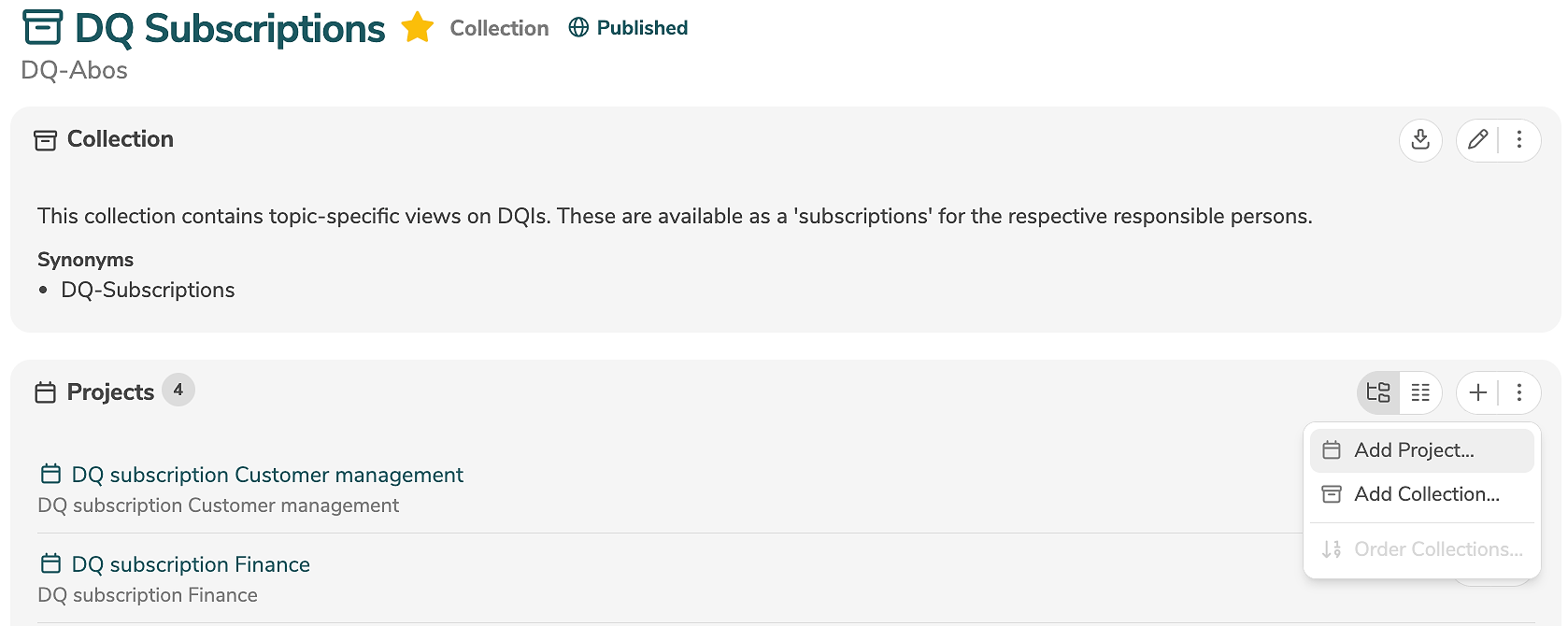
Task: Click the collection archive icon beside page title
Action: (42, 28)
